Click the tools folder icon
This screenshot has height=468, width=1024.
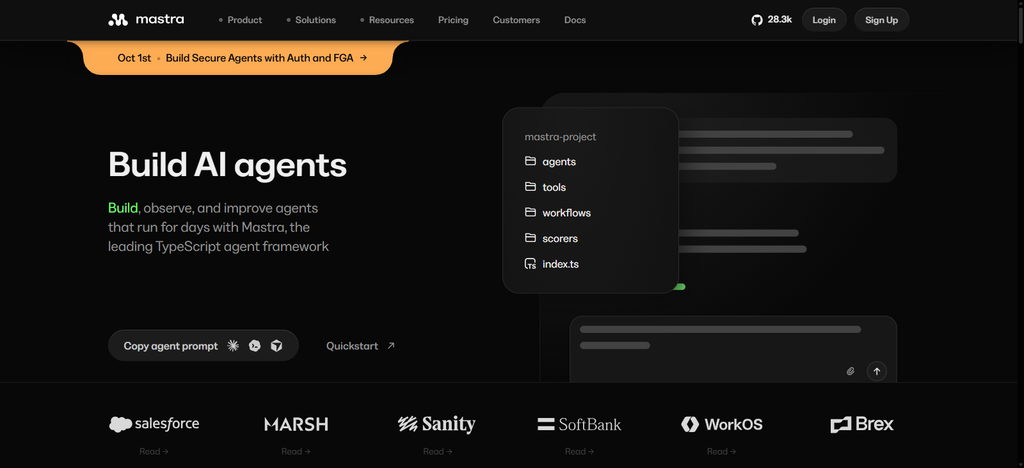tap(530, 187)
